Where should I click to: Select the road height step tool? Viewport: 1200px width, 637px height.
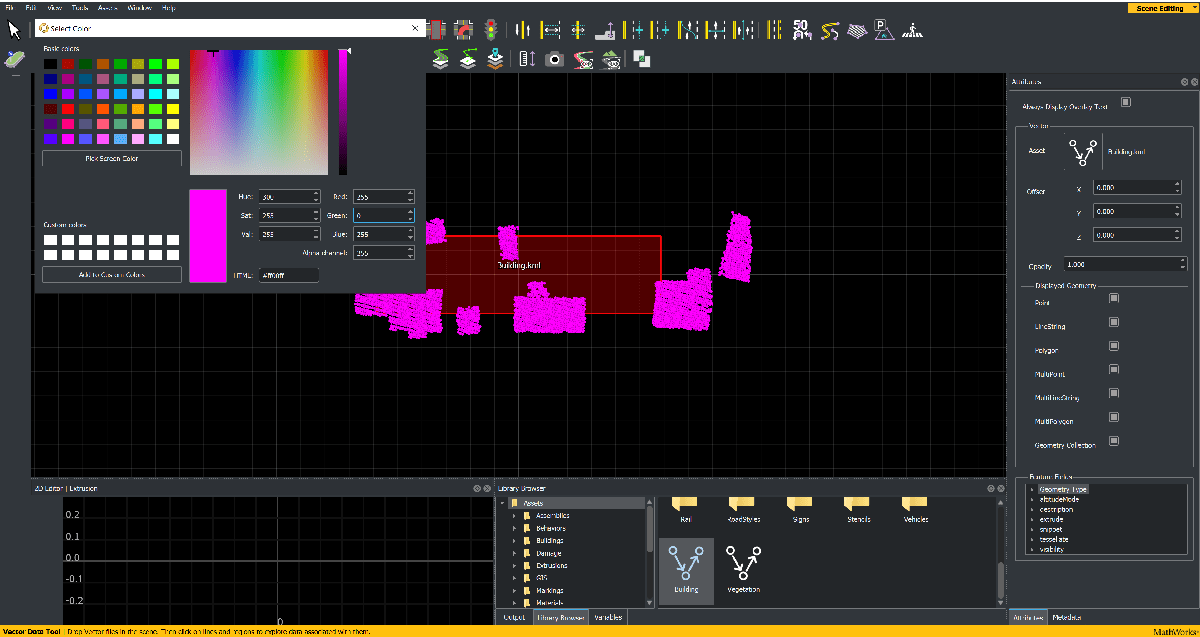(605, 30)
